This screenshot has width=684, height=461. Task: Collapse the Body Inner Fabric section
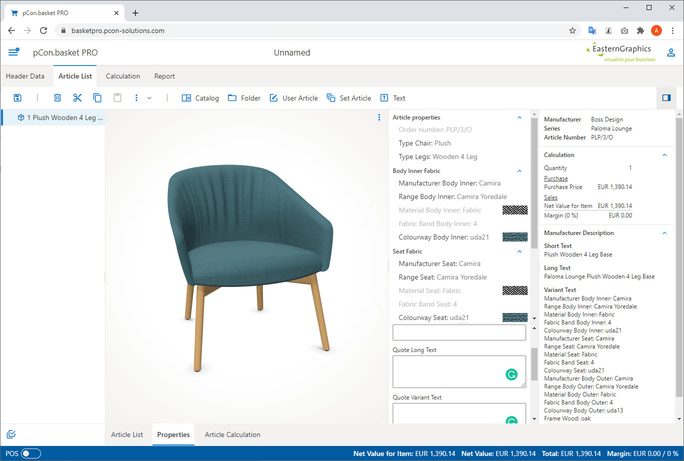coord(519,171)
